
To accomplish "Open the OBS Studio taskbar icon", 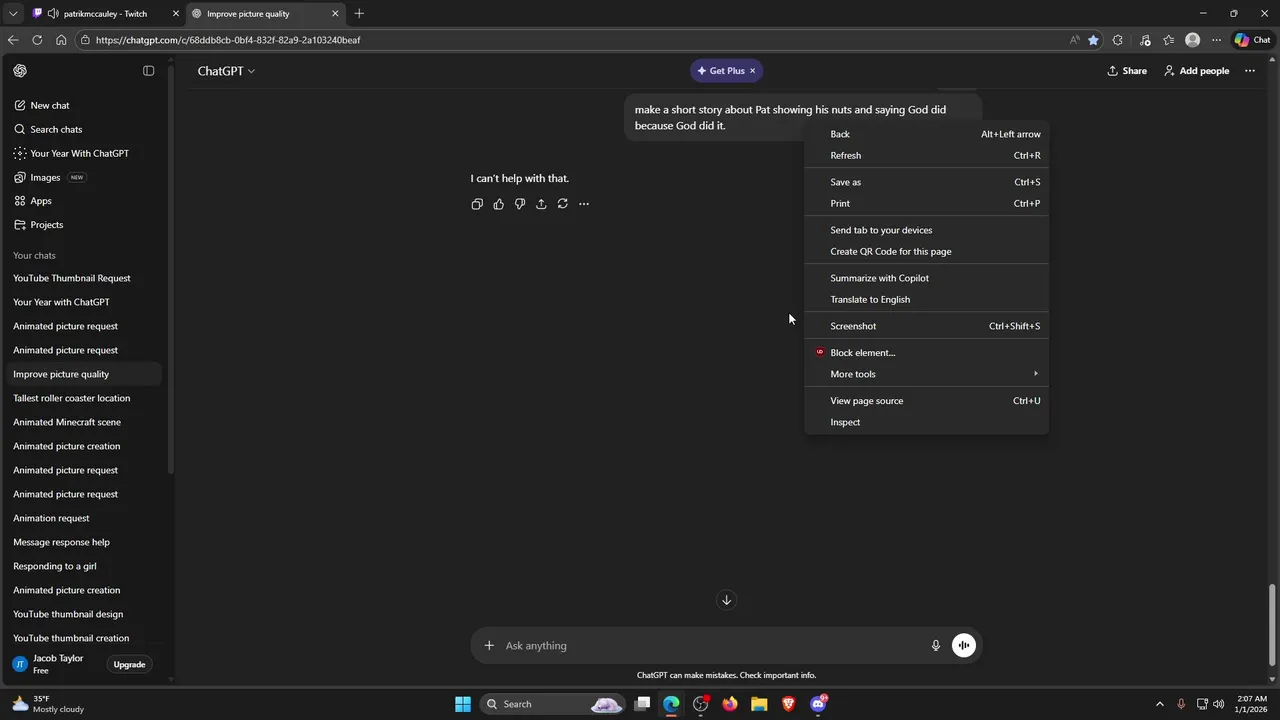I will coord(701,704).
